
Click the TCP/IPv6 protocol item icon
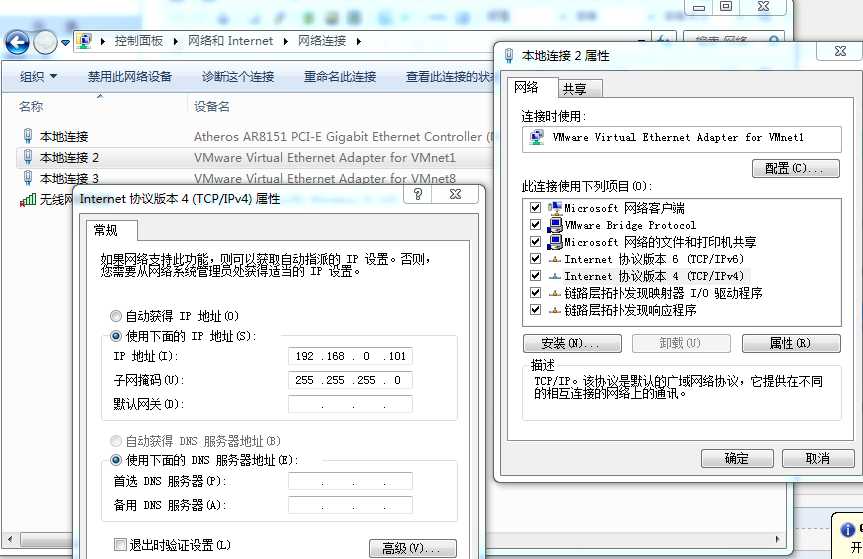pos(555,259)
